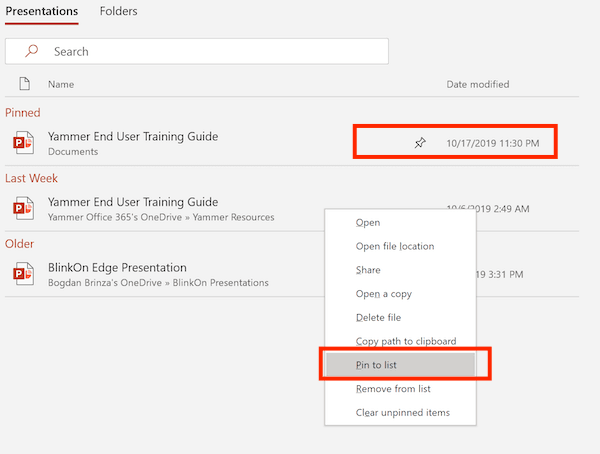
Task: Click the magnifying glass search icon
Action: point(31,51)
